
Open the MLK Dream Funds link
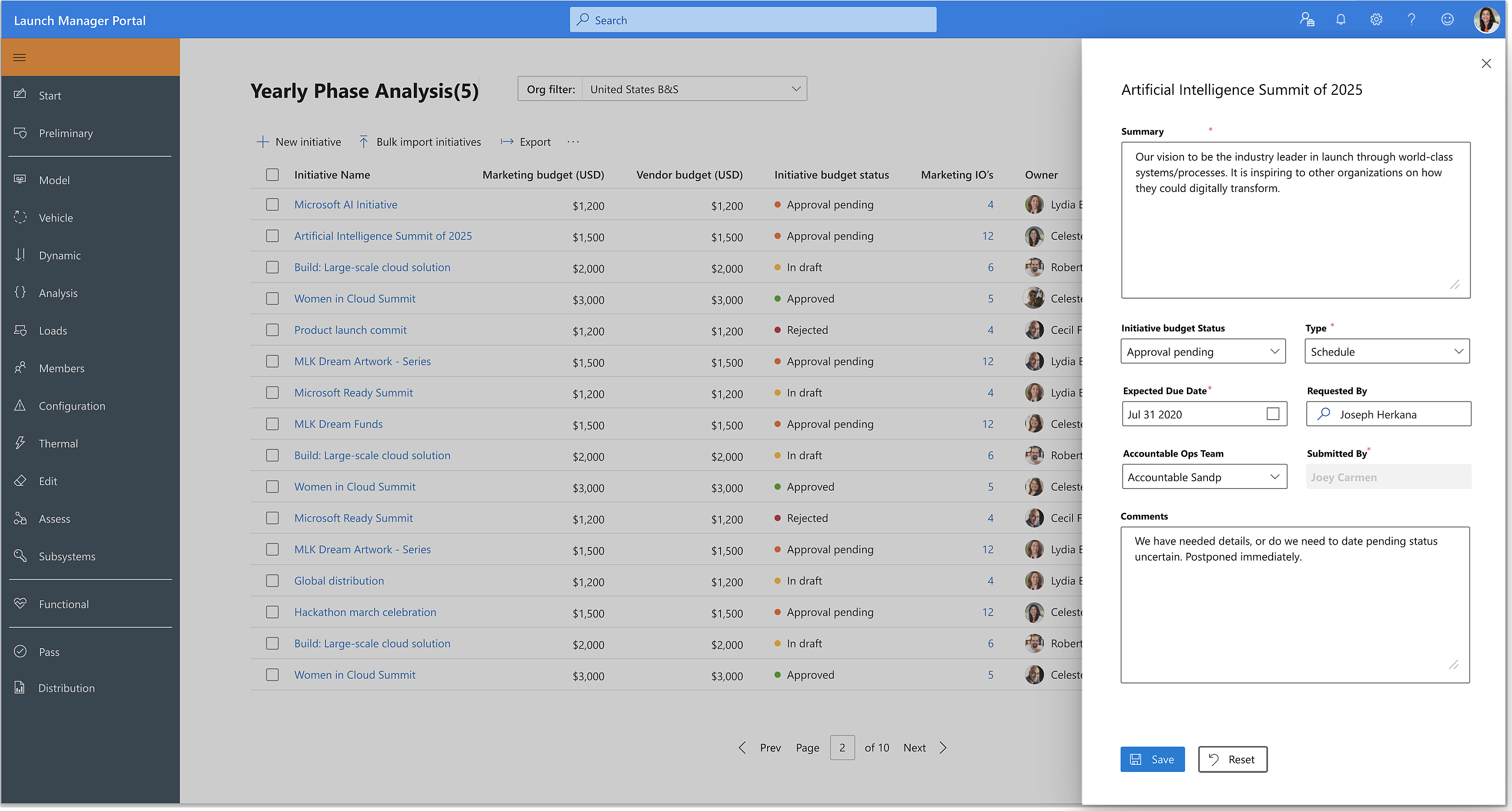pyautogui.click(x=338, y=424)
